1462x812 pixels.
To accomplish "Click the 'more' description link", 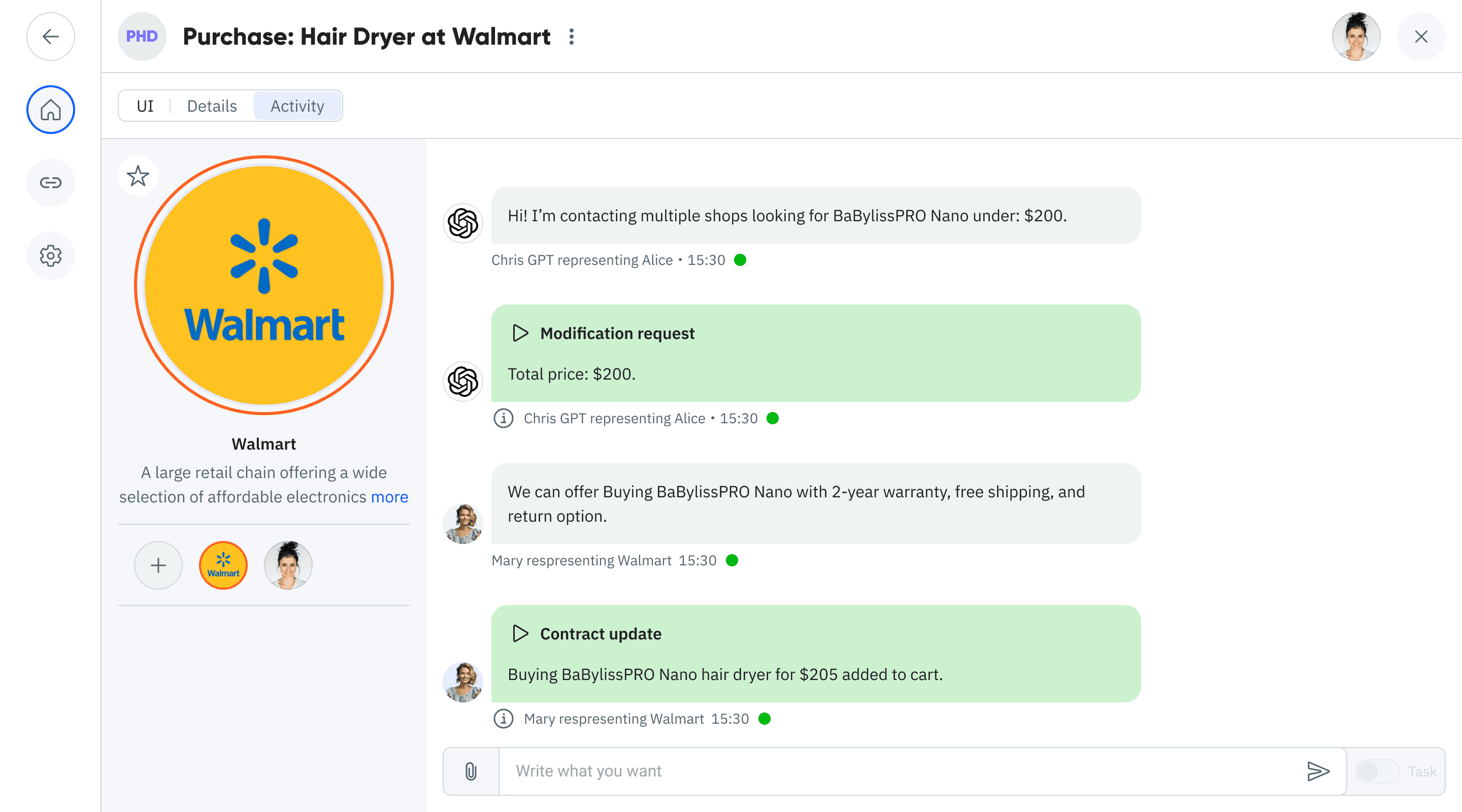I will coord(389,497).
